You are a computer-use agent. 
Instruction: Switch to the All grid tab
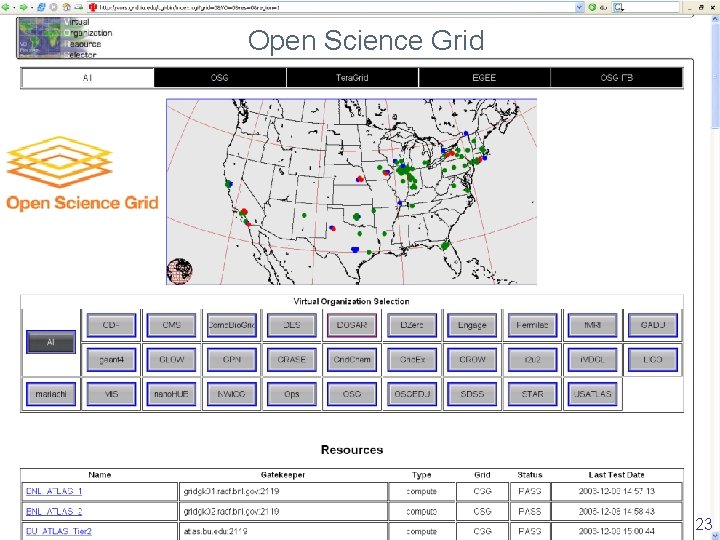(x=88, y=78)
